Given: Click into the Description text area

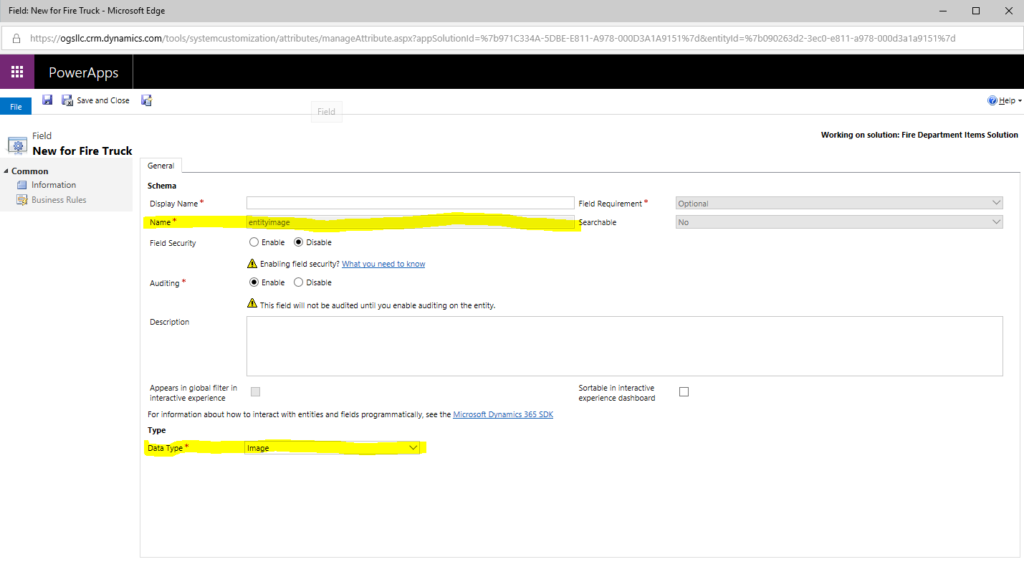Looking at the screenshot, I should (x=624, y=346).
